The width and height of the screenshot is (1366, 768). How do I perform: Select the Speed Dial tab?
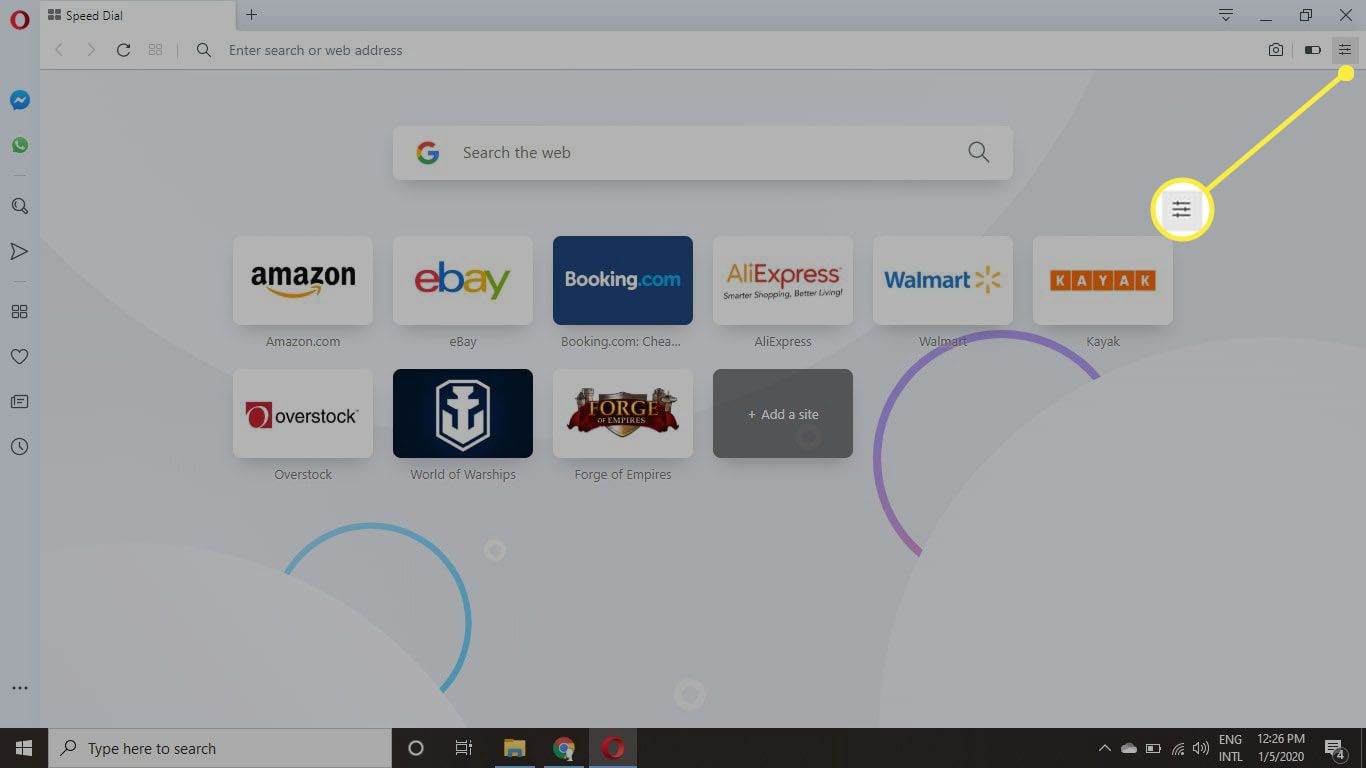[139, 15]
